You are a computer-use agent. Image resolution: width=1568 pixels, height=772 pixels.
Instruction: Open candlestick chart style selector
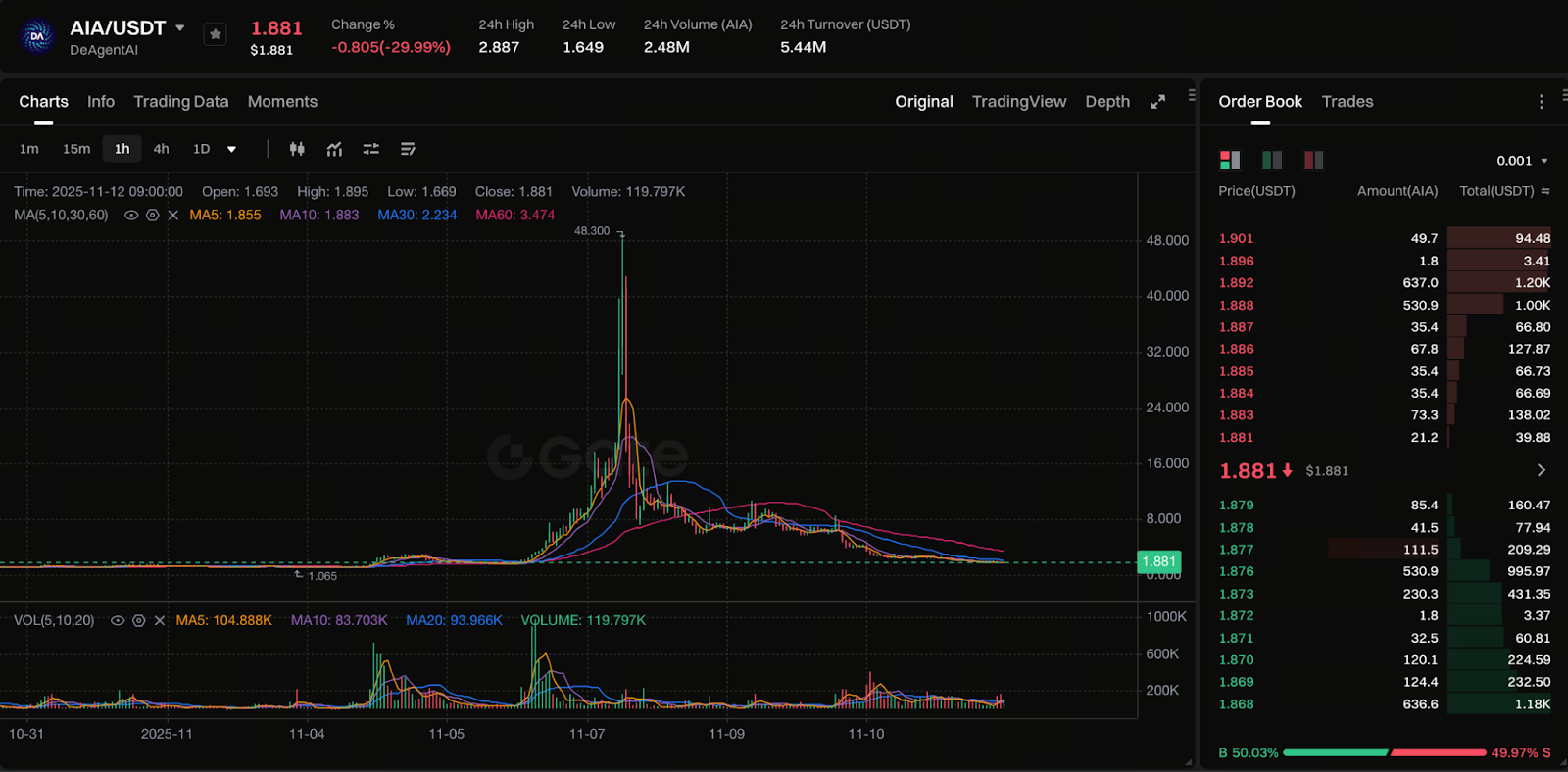297,149
